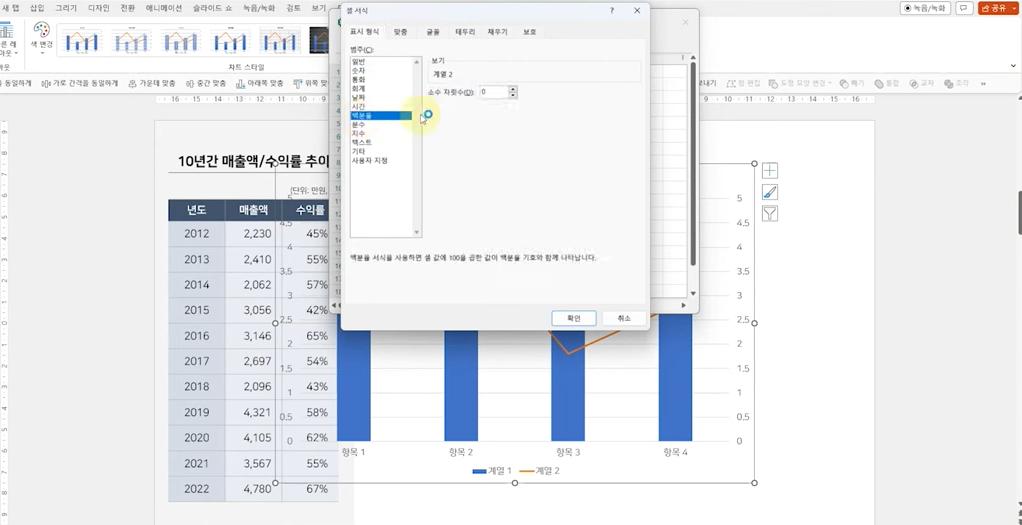The height and width of the screenshot is (525, 1022).
Task: Open the 전환 ribbon tab
Action: point(128,8)
